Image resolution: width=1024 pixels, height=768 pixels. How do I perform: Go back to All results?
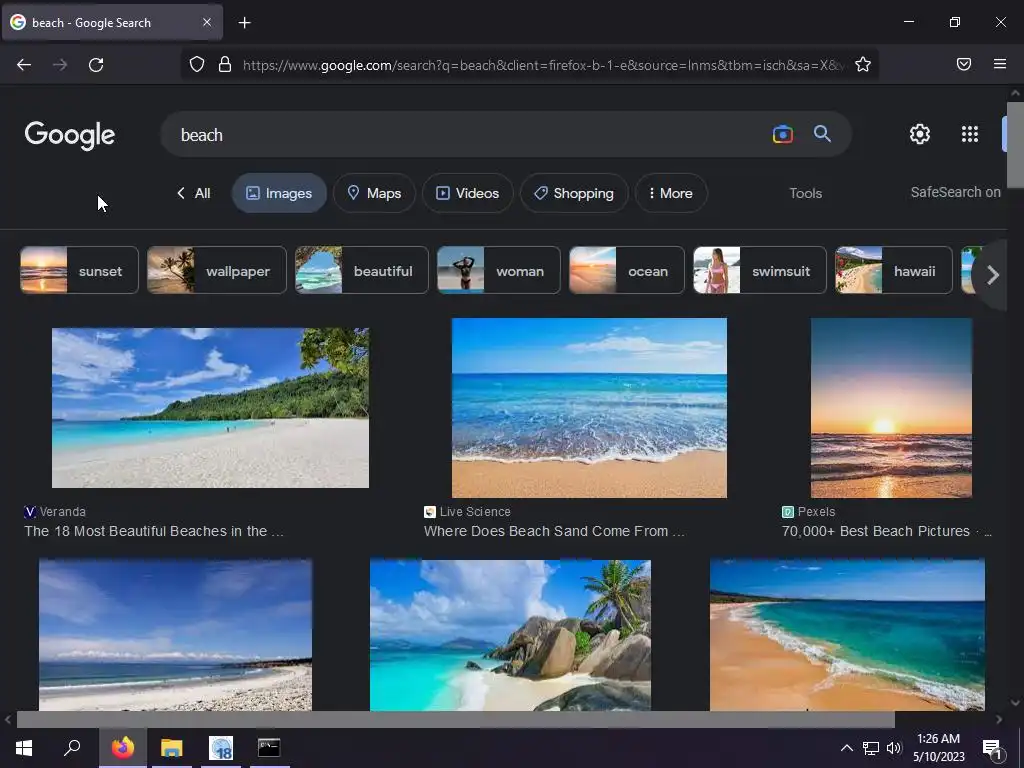pos(193,193)
